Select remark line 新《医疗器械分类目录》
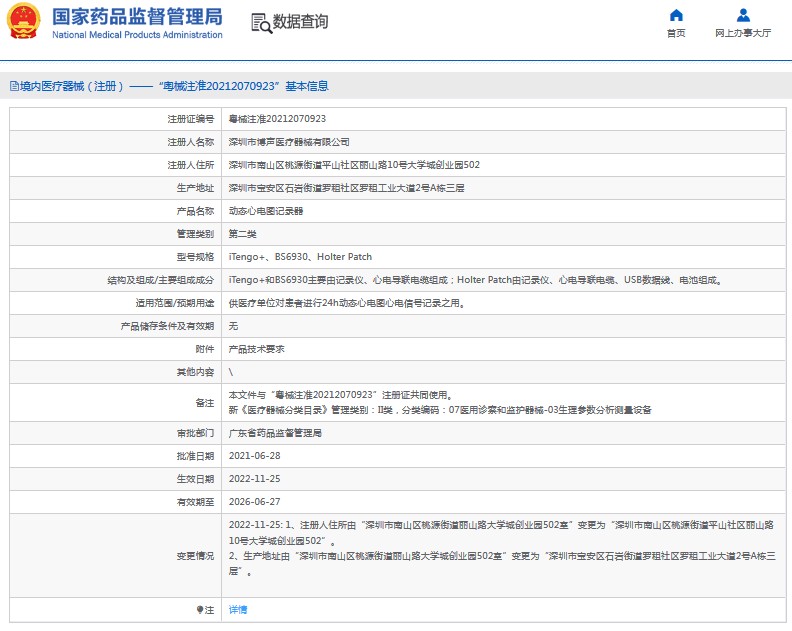The height and width of the screenshot is (631, 792). (x=440, y=410)
